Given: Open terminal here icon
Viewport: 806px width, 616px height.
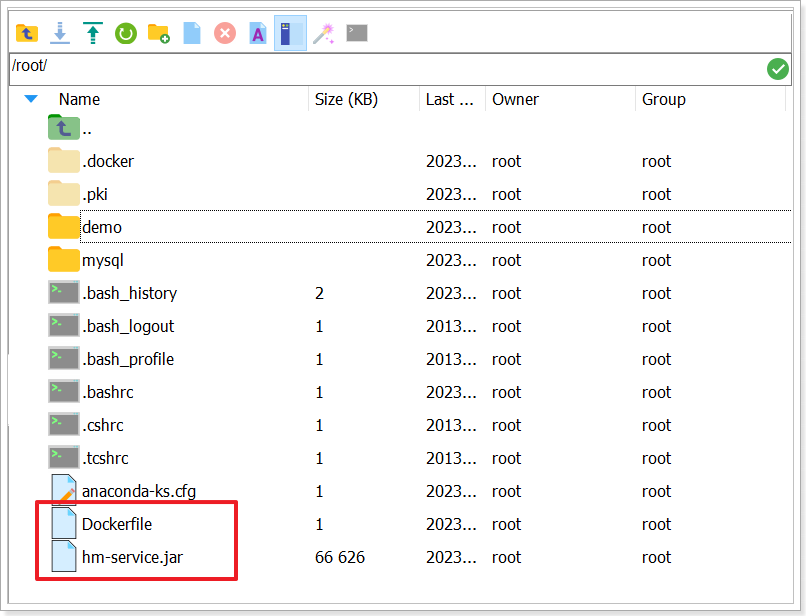Looking at the screenshot, I should [x=357, y=33].
